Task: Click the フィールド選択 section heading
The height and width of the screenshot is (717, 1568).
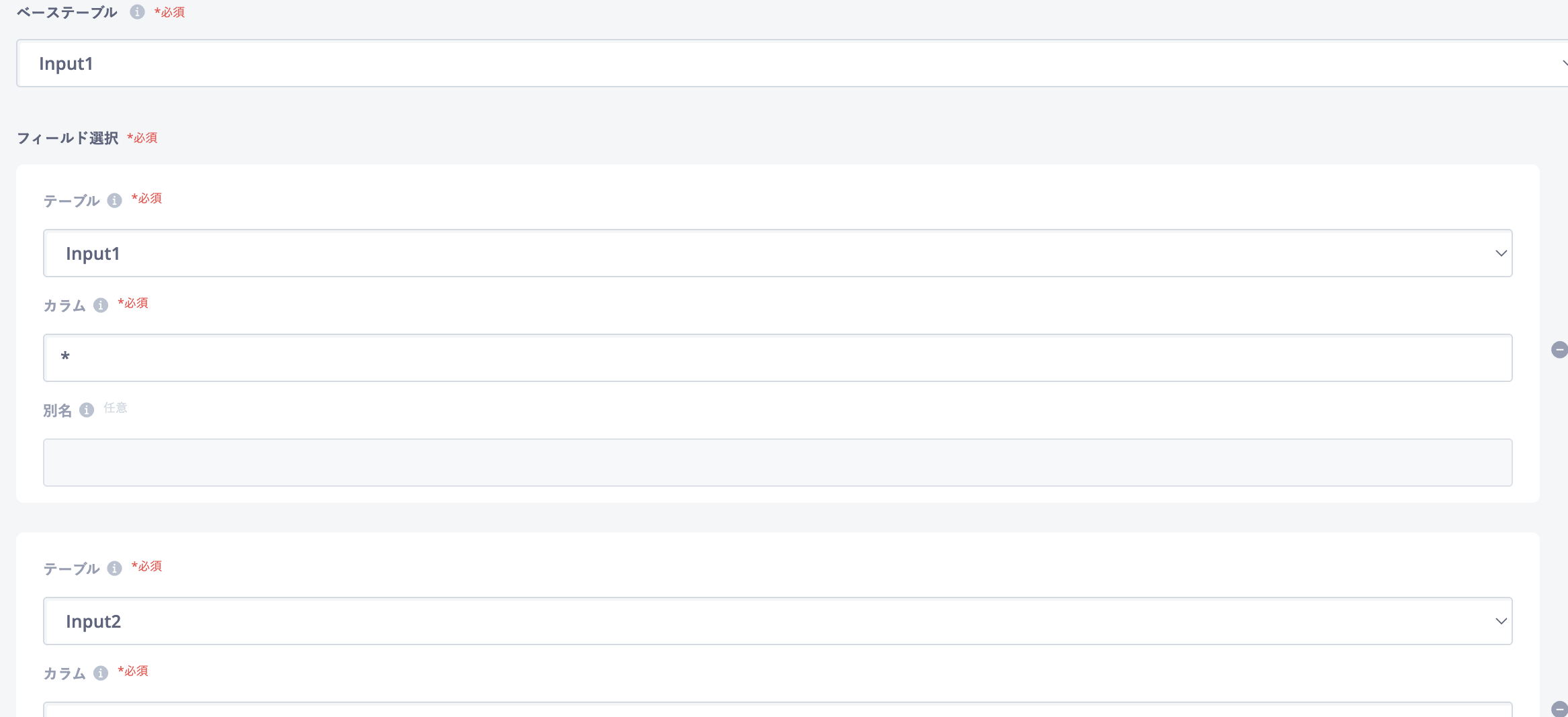Action: coord(68,138)
